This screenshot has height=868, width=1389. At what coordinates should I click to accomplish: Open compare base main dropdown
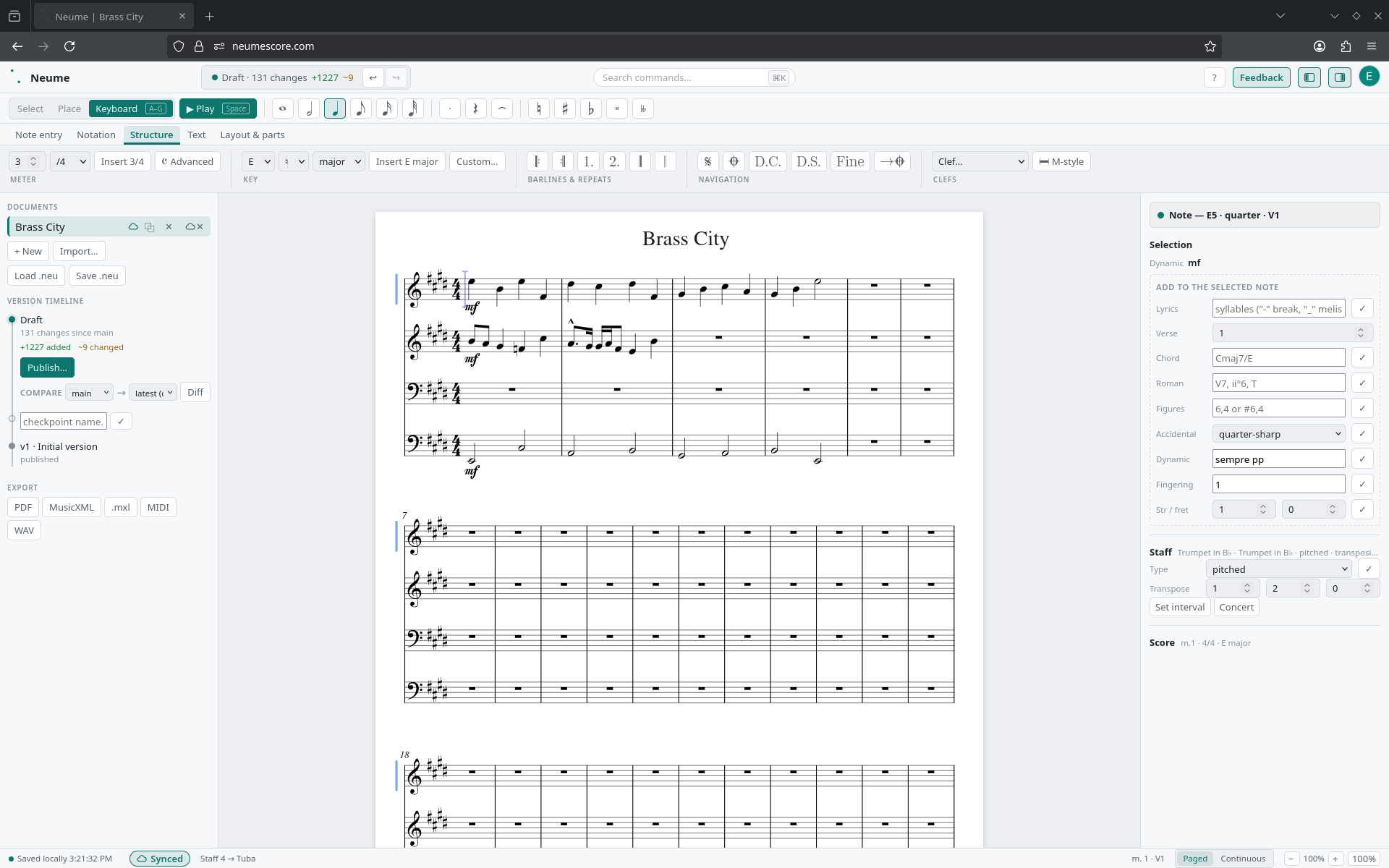click(90, 393)
